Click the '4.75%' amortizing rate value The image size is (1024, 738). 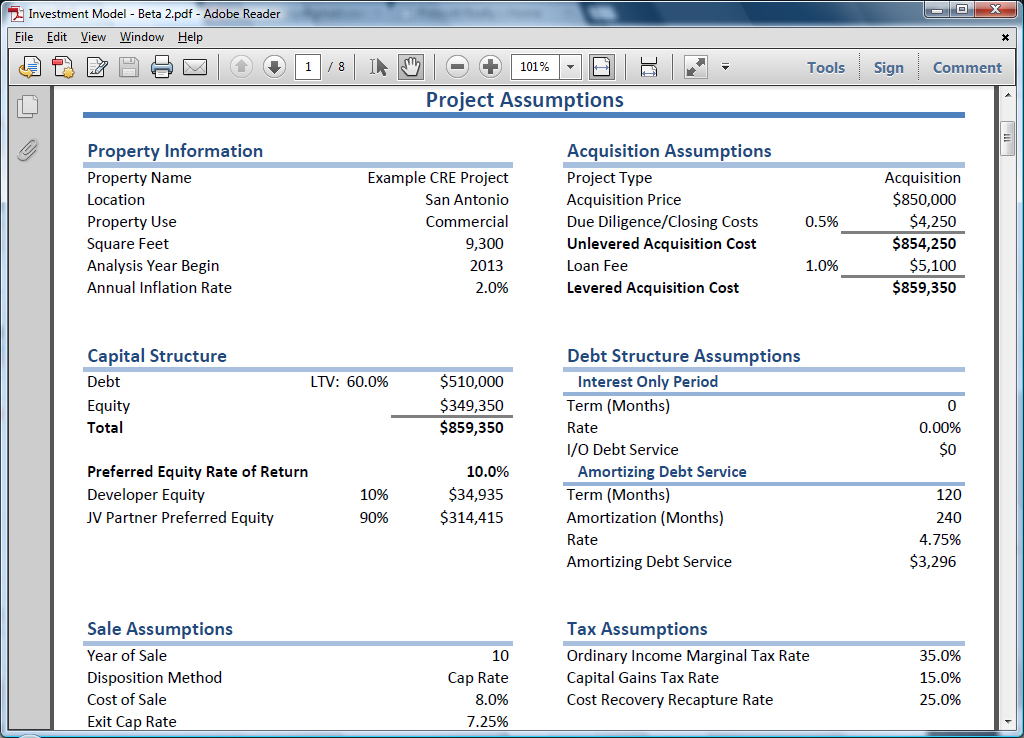940,540
